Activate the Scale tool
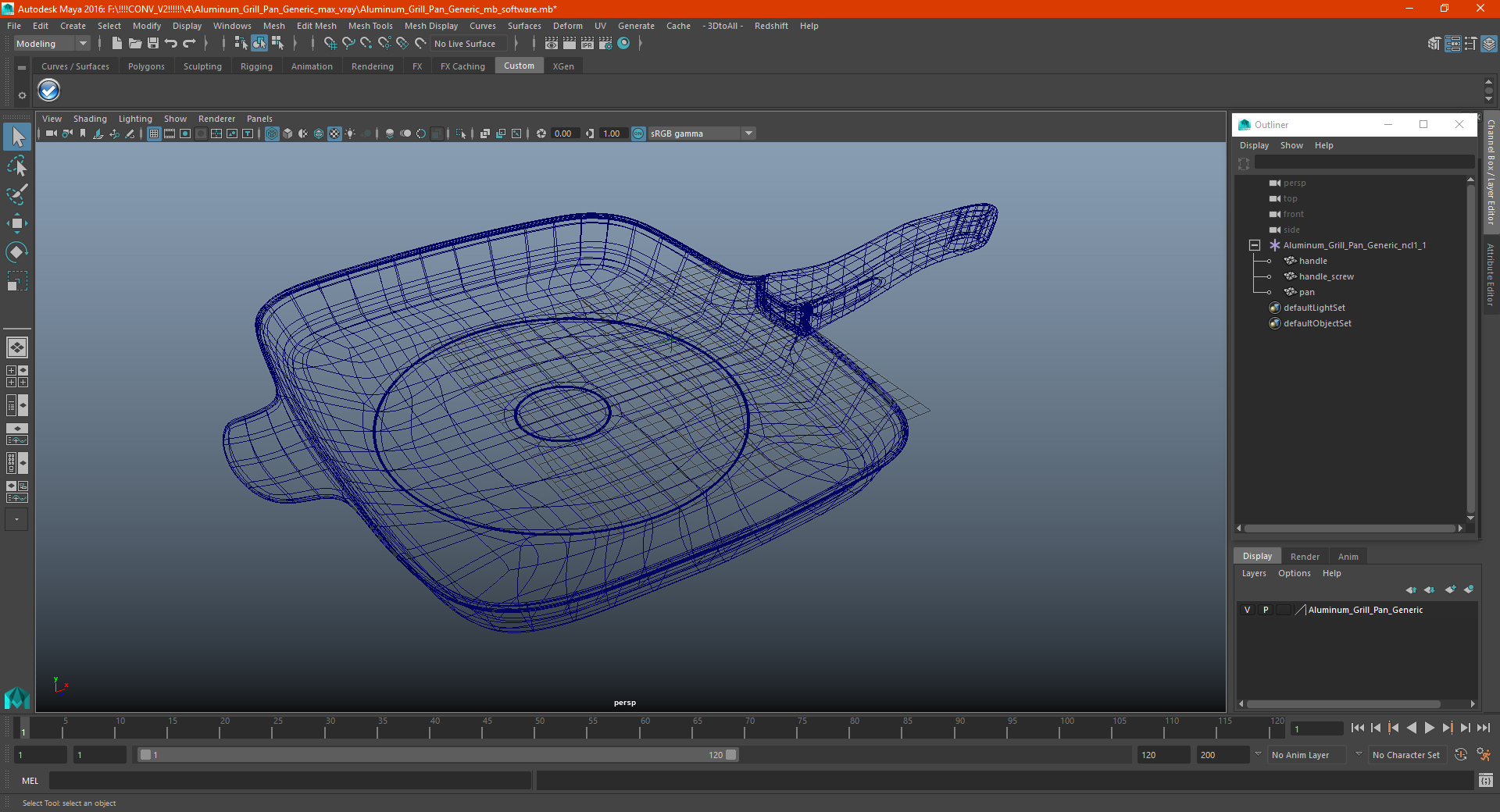The image size is (1500, 812). (x=17, y=281)
